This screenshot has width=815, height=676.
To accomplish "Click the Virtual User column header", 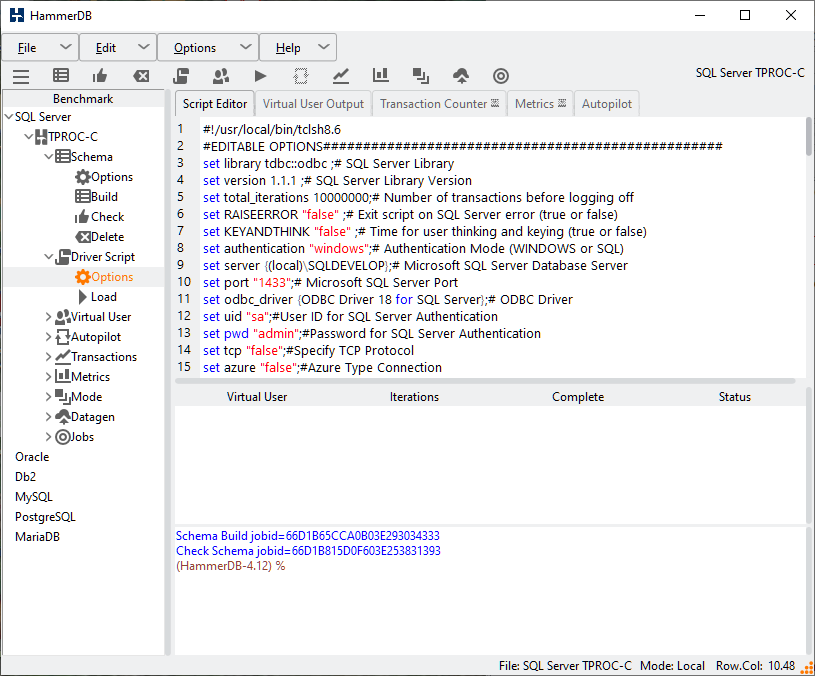I will tap(257, 397).
